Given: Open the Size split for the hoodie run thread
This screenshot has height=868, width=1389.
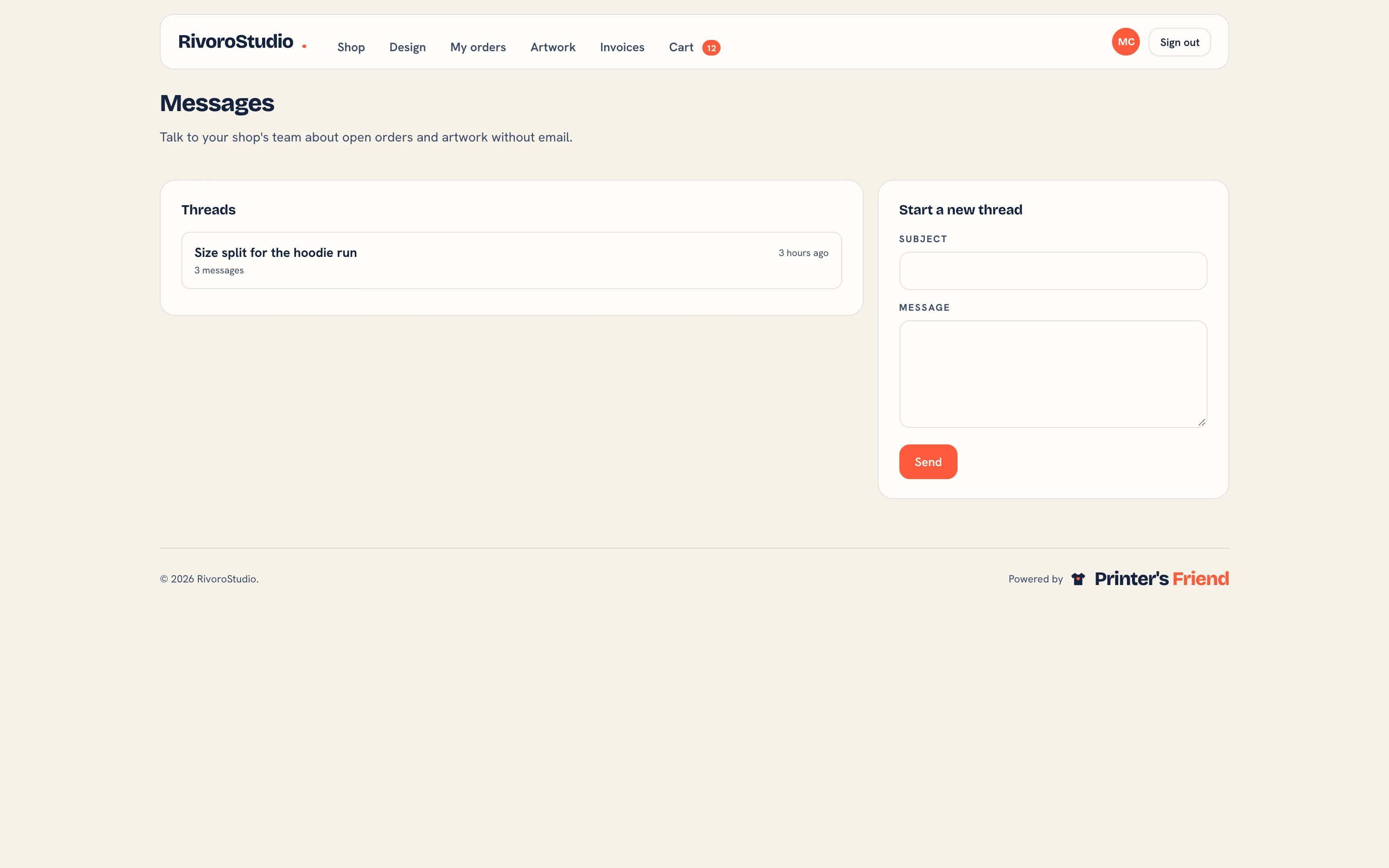Looking at the screenshot, I should pyautogui.click(x=511, y=261).
